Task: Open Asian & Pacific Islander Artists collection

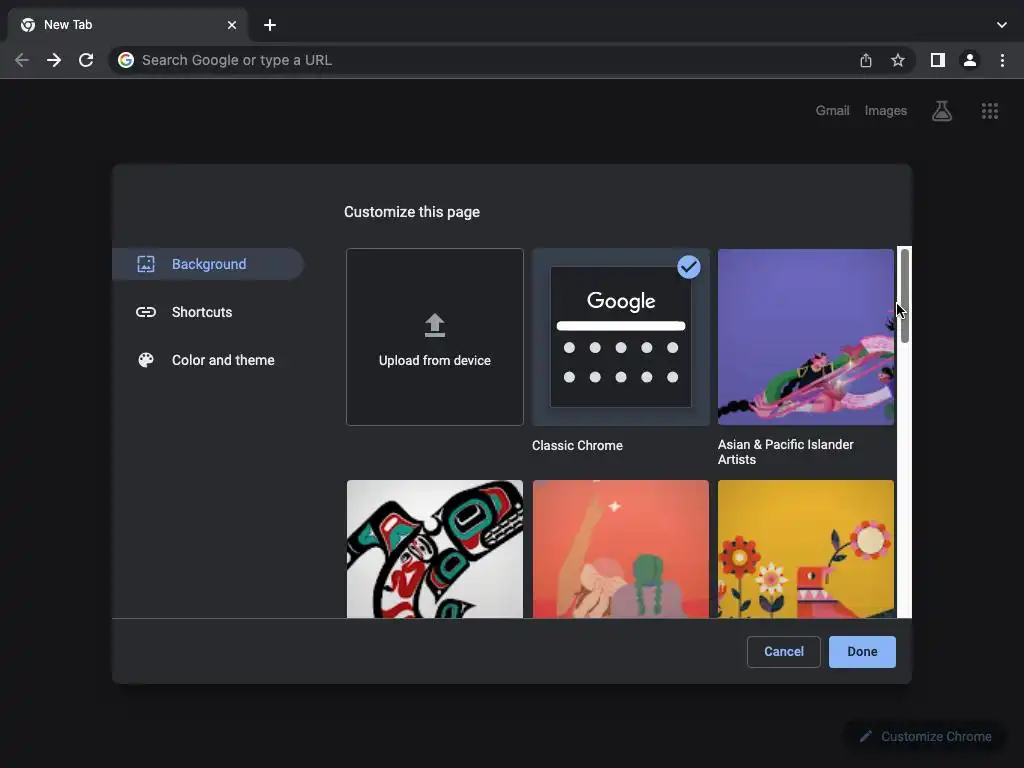Action: tap(806, 337)
